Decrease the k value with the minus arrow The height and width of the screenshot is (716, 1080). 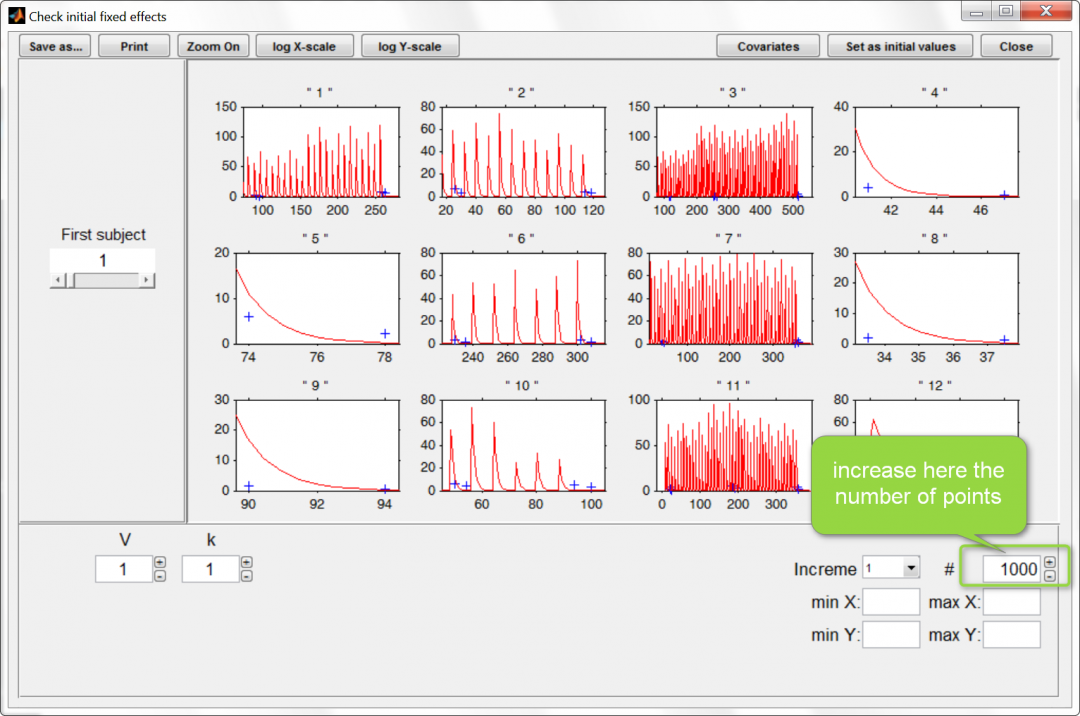click(246, 576)
